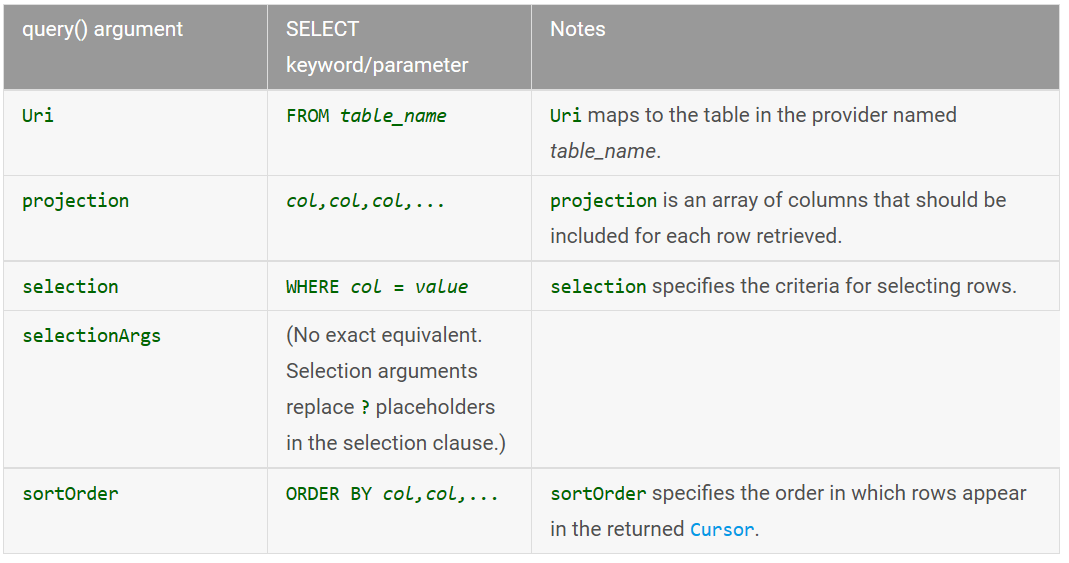
Task: Select the Uri argument cell
Action: click(136, 133)
